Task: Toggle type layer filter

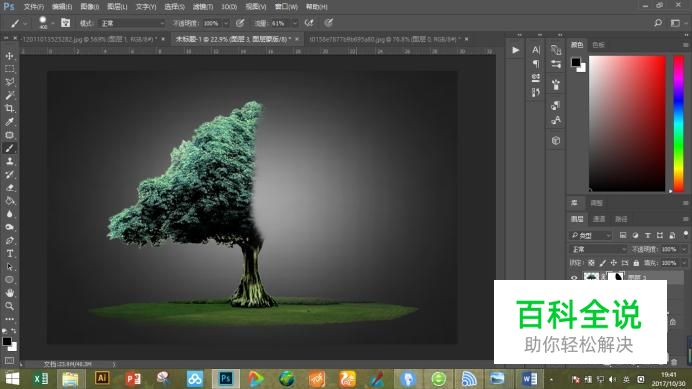Action: 647,235
